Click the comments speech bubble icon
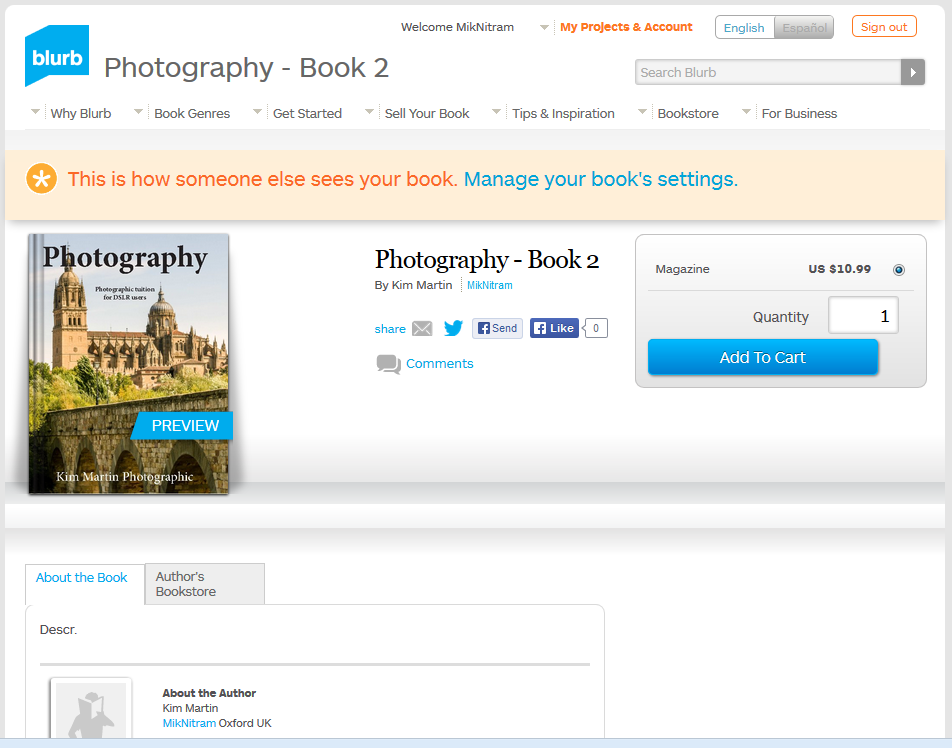 [x=389, y=364]
